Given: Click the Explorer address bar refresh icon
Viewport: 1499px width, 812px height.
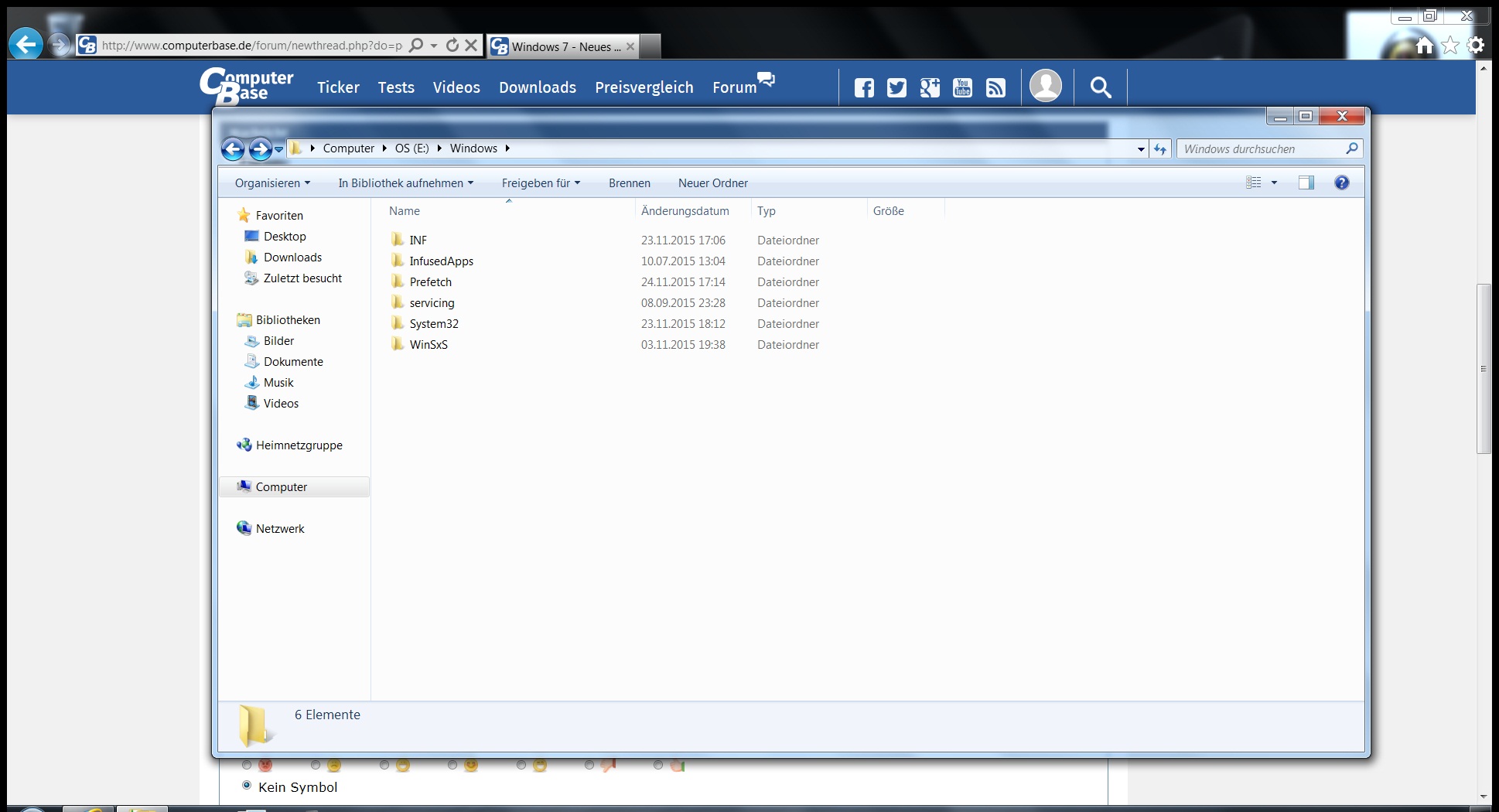Looking at the screenshot, I should (x=1160, y=148).
